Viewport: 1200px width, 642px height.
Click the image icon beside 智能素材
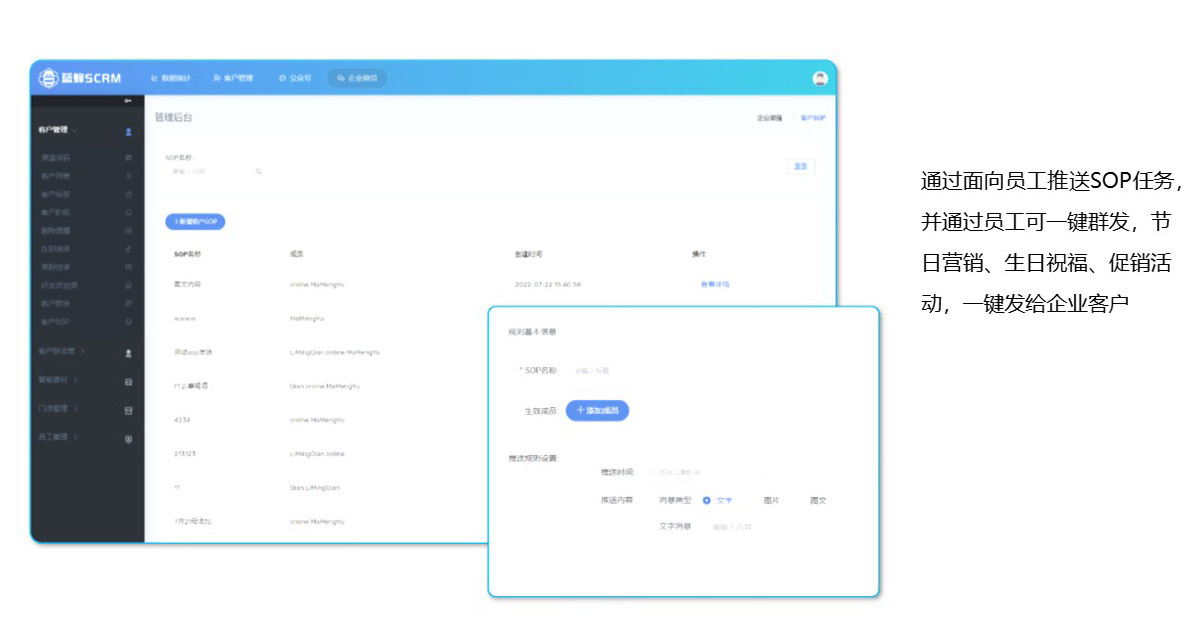(128, 381)
